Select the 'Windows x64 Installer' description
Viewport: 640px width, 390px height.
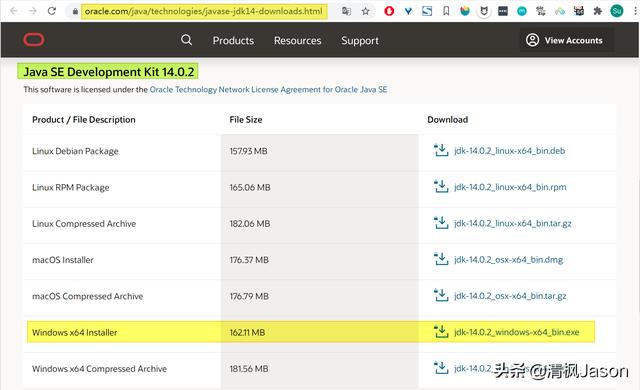click(75, 332)
